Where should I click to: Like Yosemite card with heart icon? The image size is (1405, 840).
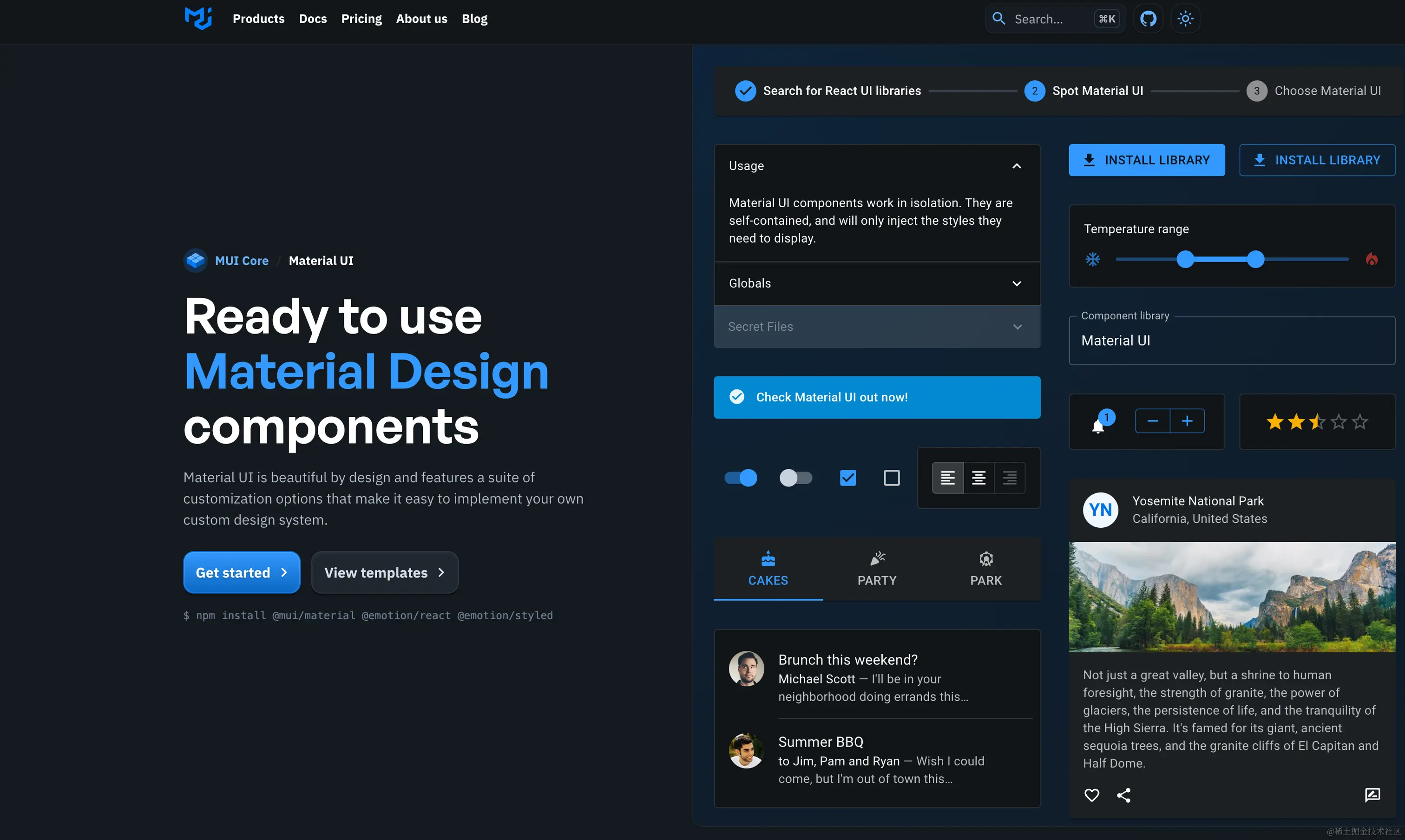[x=1092, y=795]
